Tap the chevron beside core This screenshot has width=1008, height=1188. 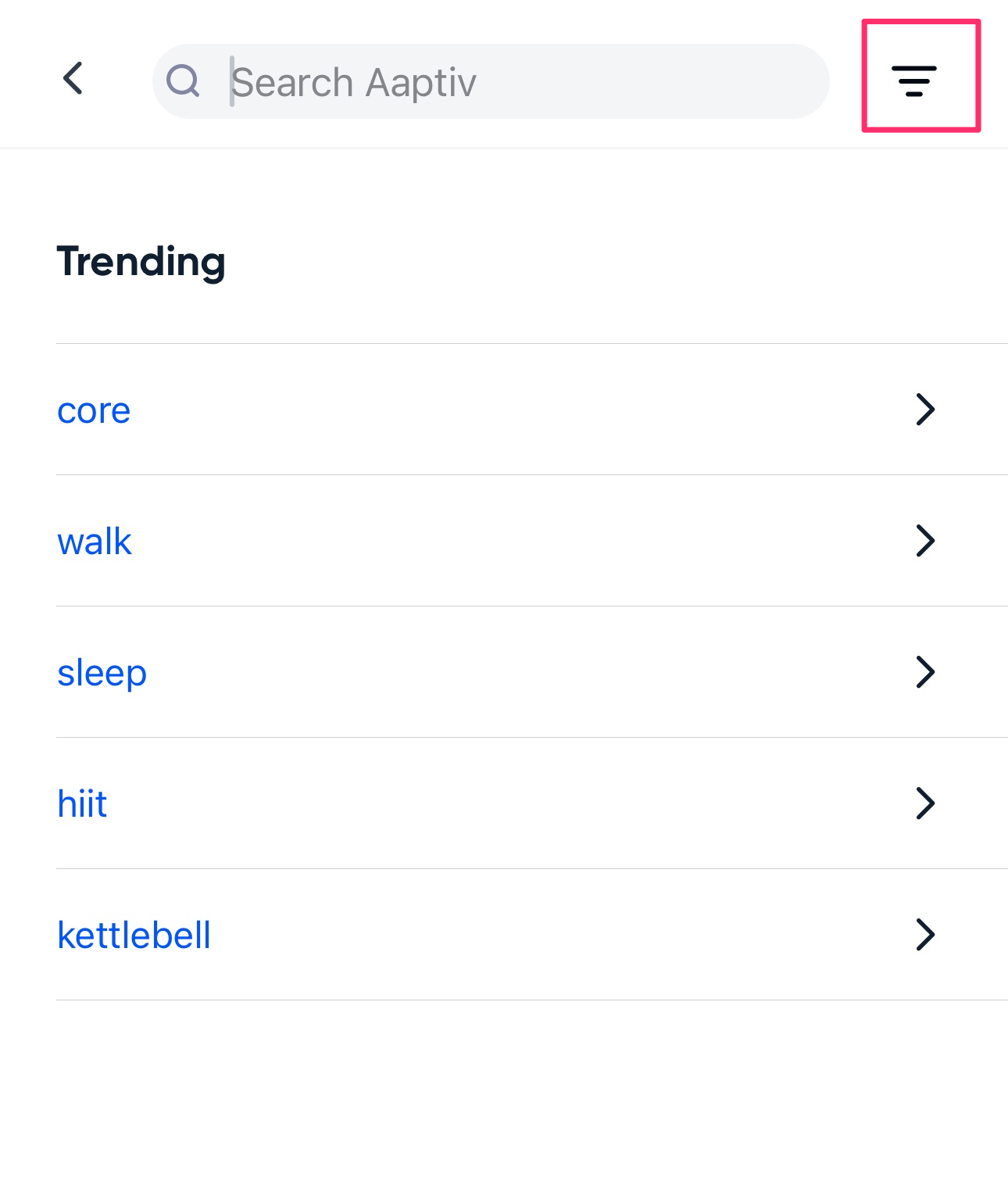(x=925, y=410)
